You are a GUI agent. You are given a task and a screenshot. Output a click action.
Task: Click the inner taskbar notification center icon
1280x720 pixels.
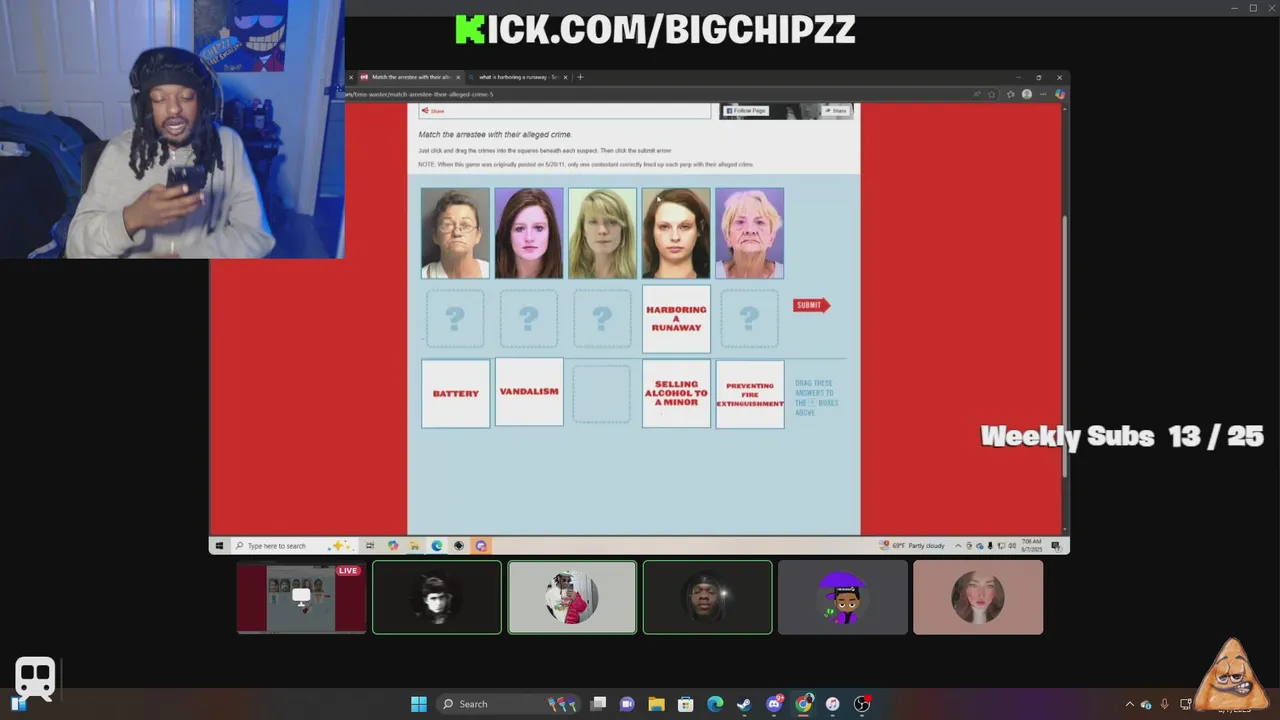(x=1056, y=546)
